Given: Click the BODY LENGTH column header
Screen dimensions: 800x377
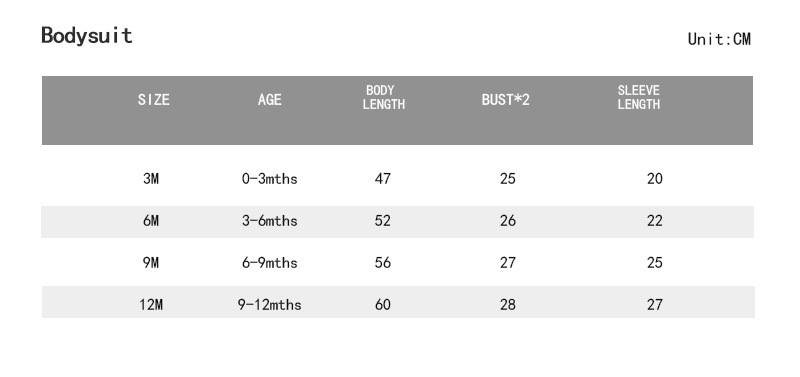Looking at the screenshot, I should point(384,97).
